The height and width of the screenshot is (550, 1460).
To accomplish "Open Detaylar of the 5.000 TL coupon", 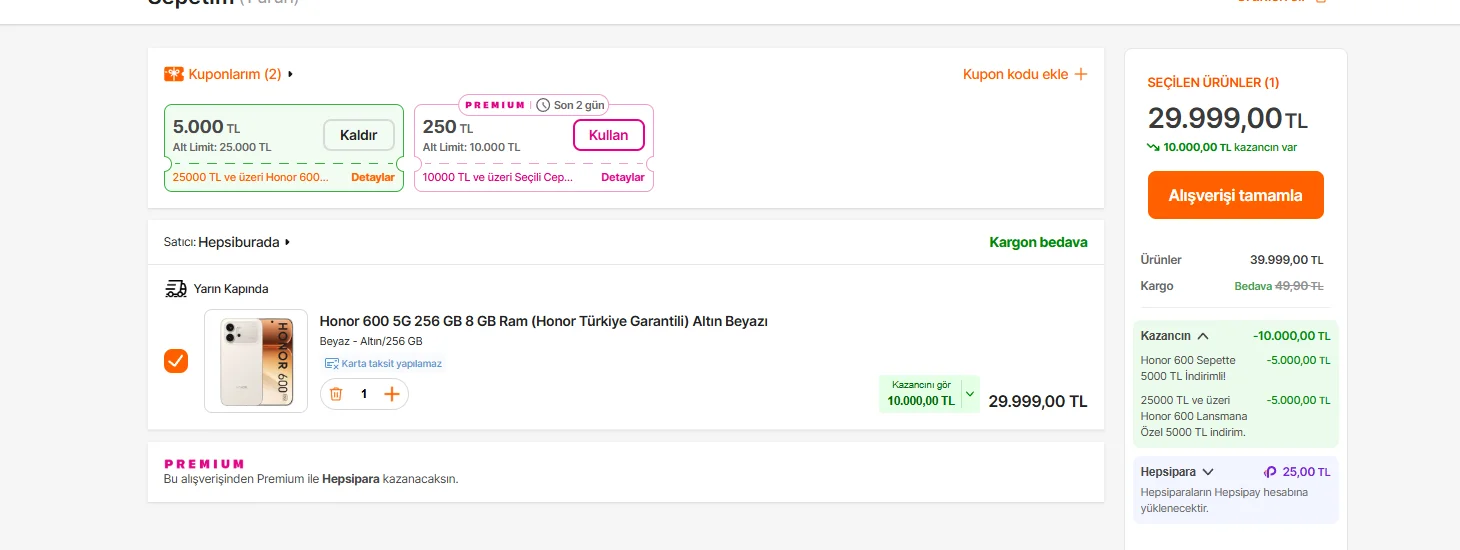I will (373, 177).
